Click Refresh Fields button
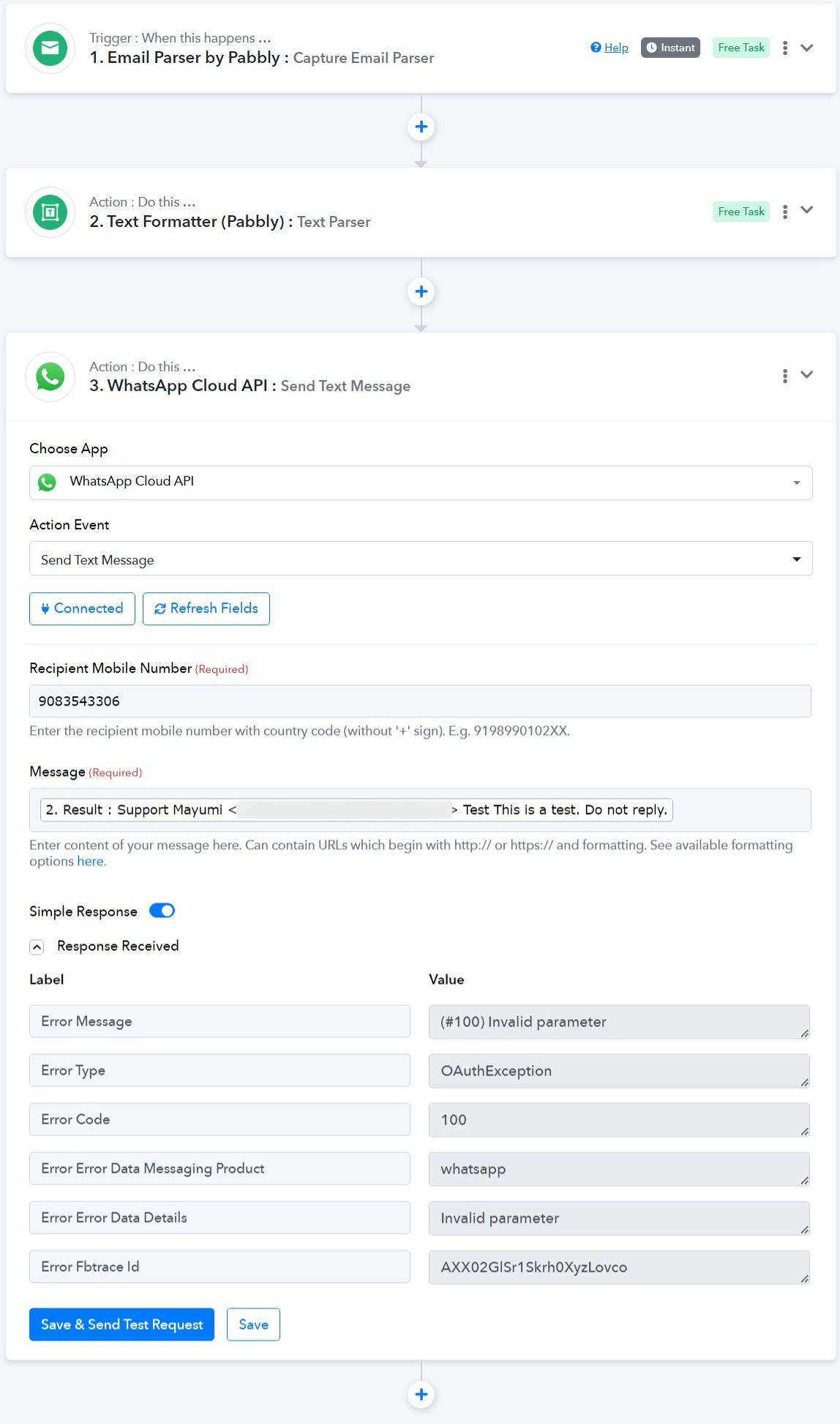 [206, 608]
